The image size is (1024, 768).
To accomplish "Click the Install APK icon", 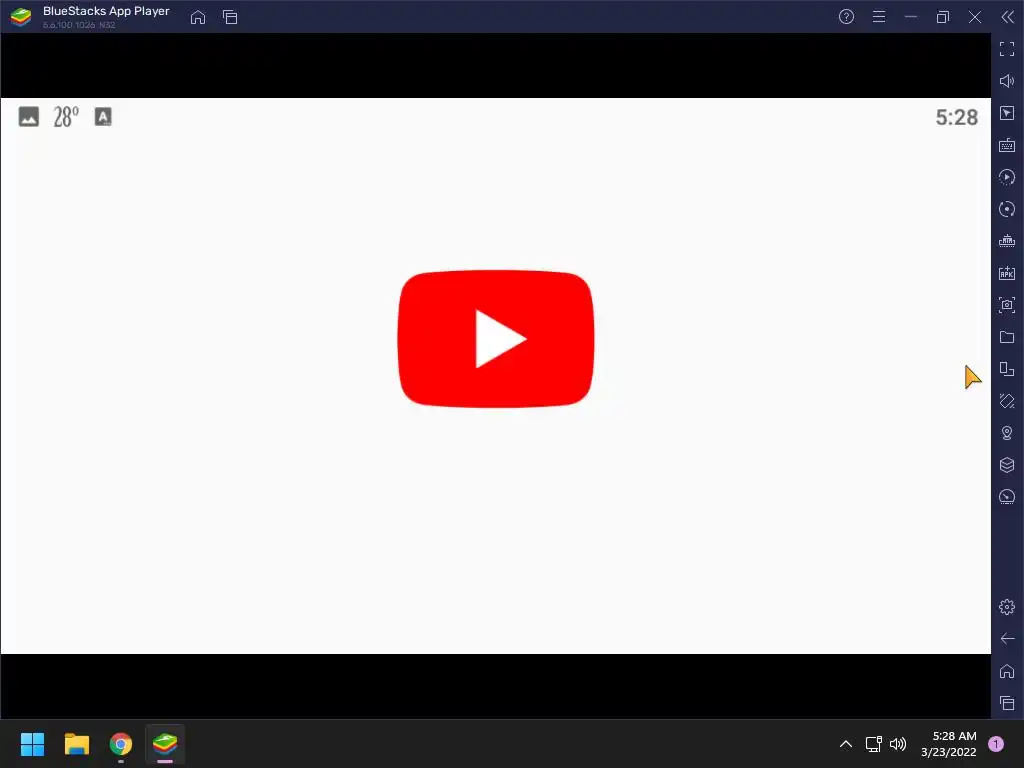I will click(1007, 273).
